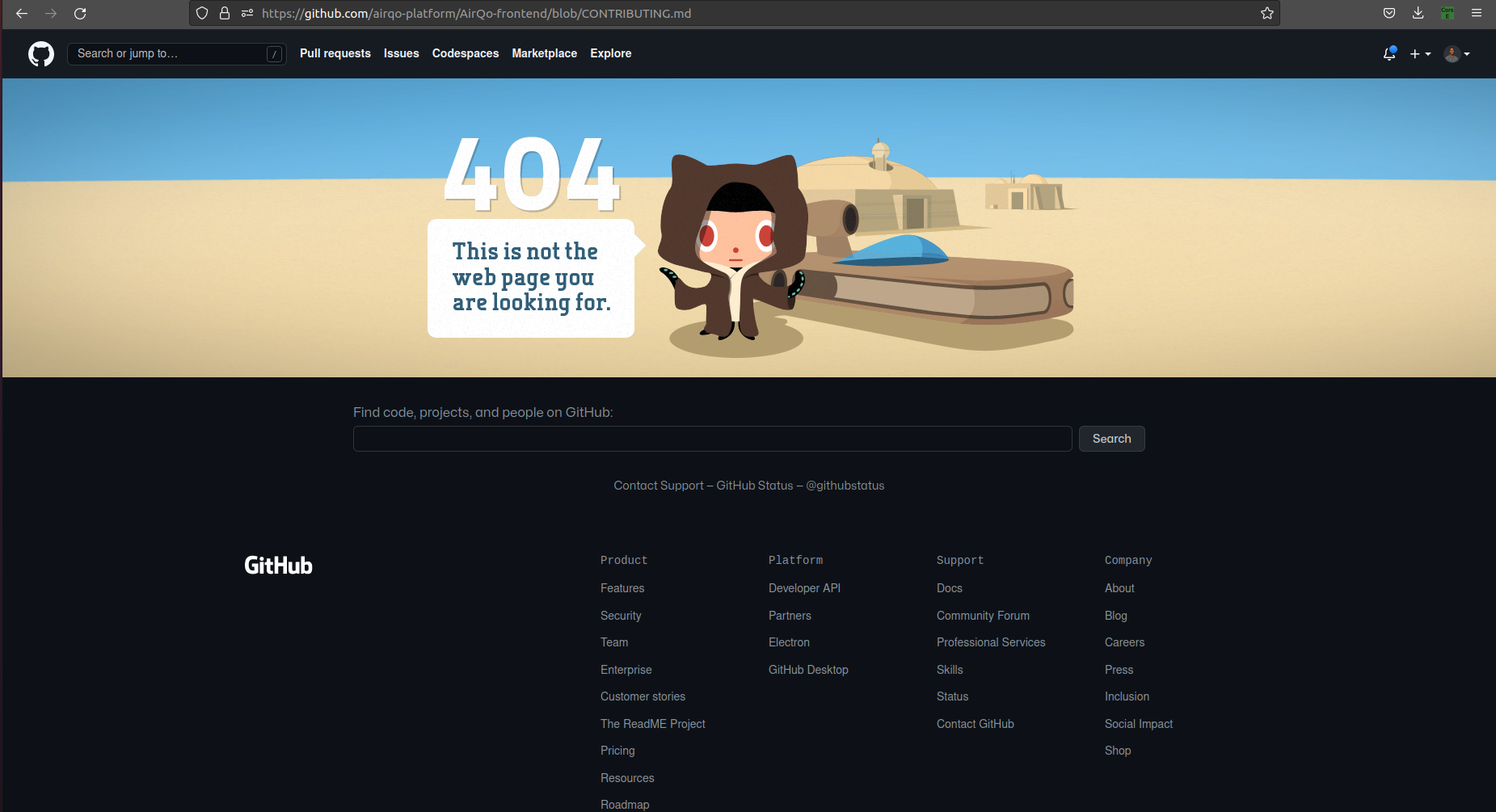This screenshot has height=812, width=1496.
Task: Visit the GitHub Status link
Action: coord(754,485)
